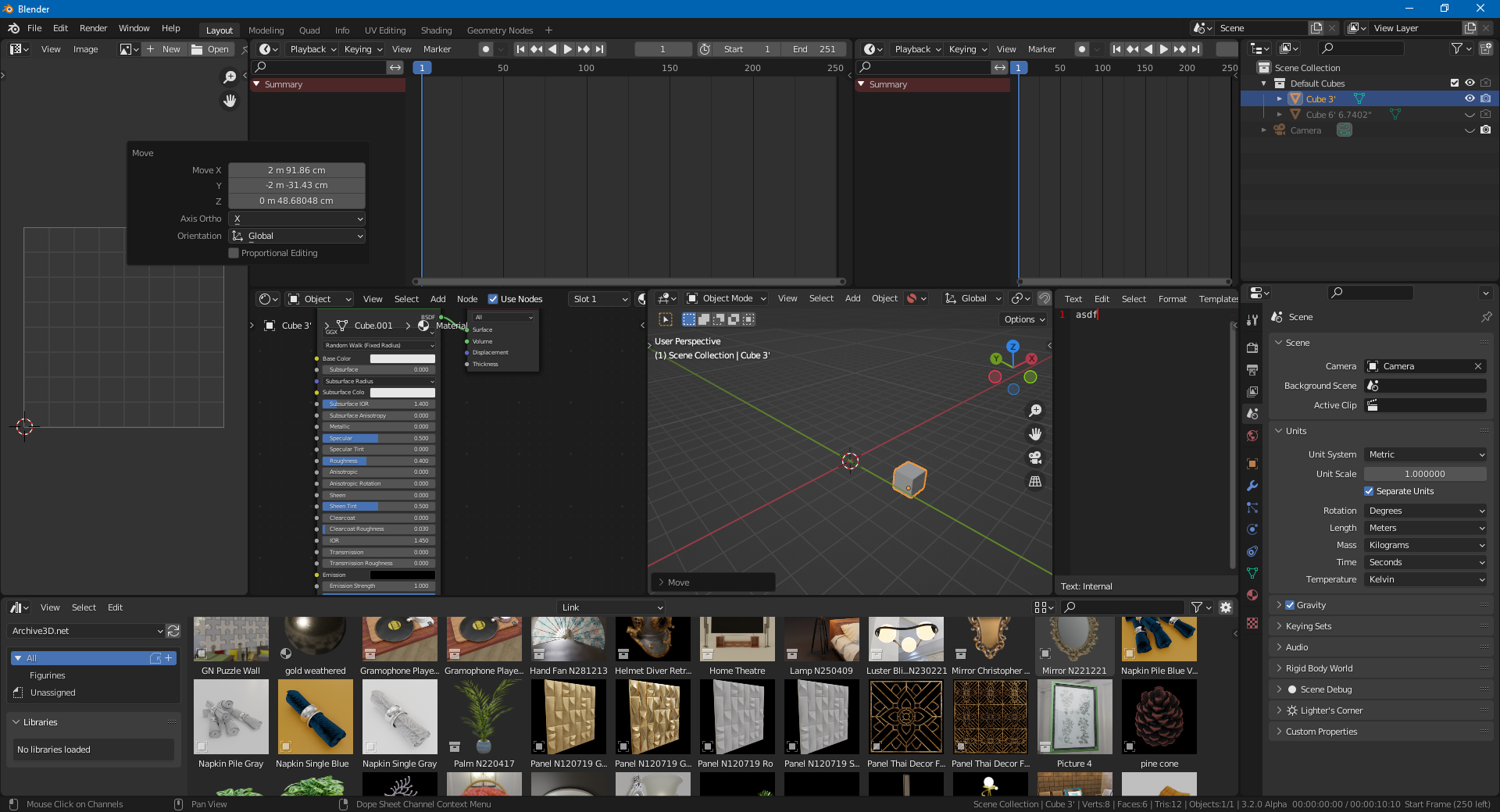This screenshot has height=812, width=1500.
Task: Refresh the Archive3D.net asset library
Action: click(x=173, y=631)
